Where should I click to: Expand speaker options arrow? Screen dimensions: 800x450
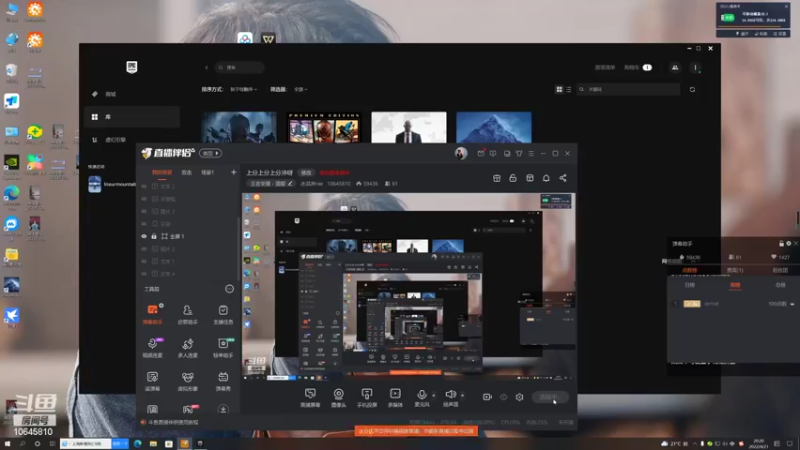(463, 395)
